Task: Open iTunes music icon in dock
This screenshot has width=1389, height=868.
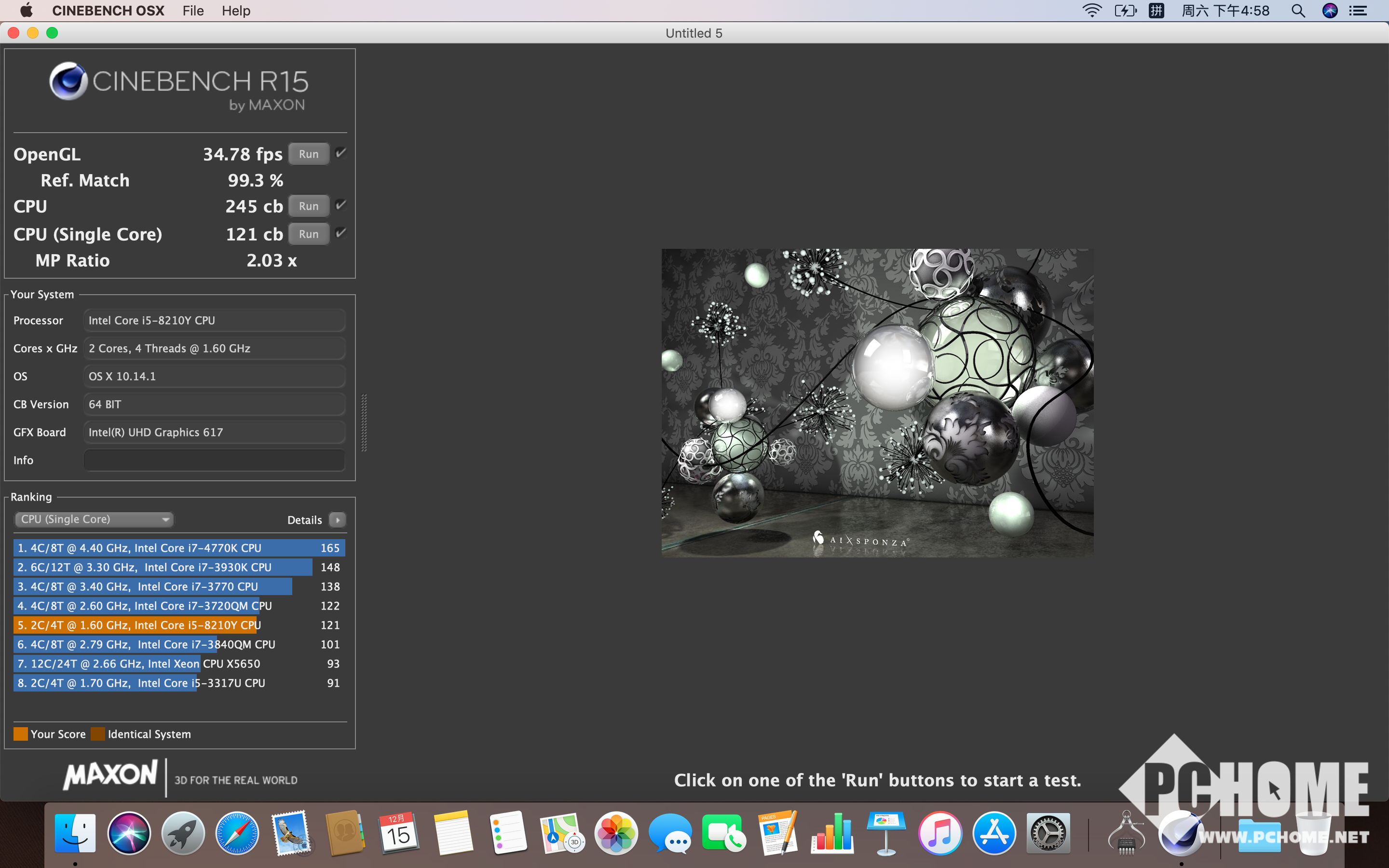Action: (940, 833)
